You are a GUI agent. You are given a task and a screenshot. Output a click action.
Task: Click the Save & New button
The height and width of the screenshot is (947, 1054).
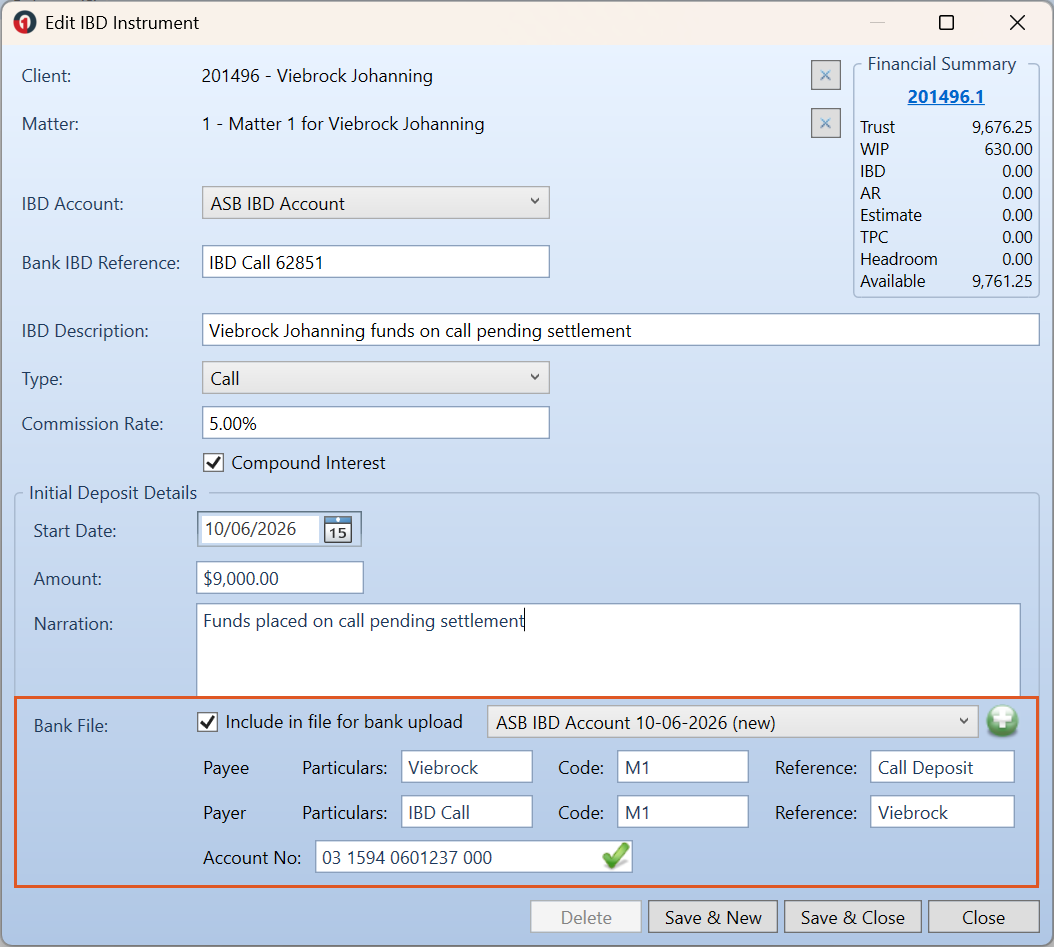pos(713,917)
